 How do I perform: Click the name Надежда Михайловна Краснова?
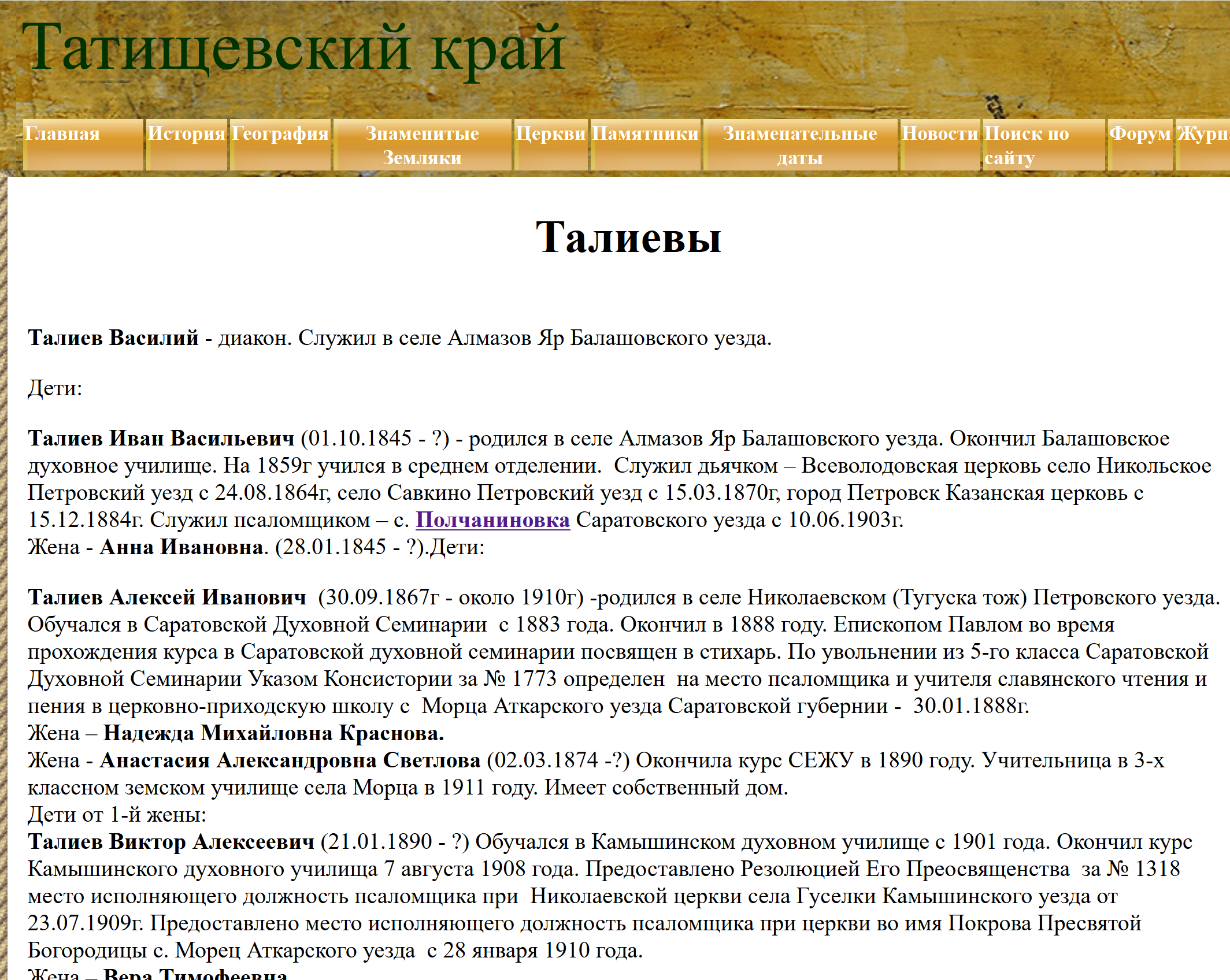pos(273,733)
